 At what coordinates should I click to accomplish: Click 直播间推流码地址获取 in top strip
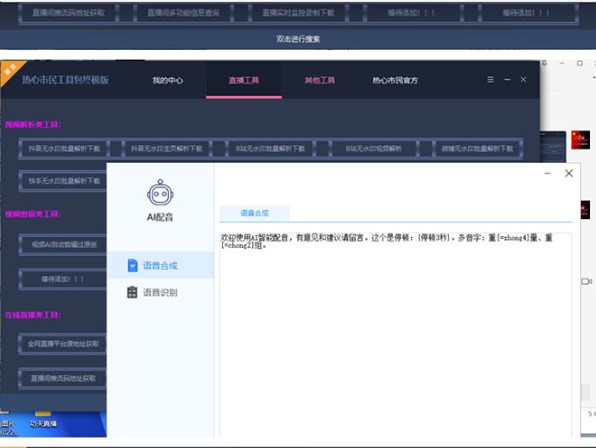pyautogui.click(x=68, y=13)
